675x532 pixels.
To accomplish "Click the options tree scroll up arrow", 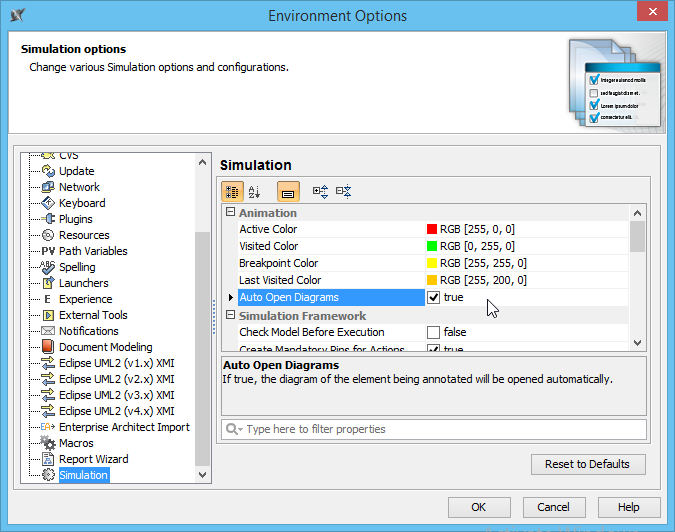I will coord(202,162).
